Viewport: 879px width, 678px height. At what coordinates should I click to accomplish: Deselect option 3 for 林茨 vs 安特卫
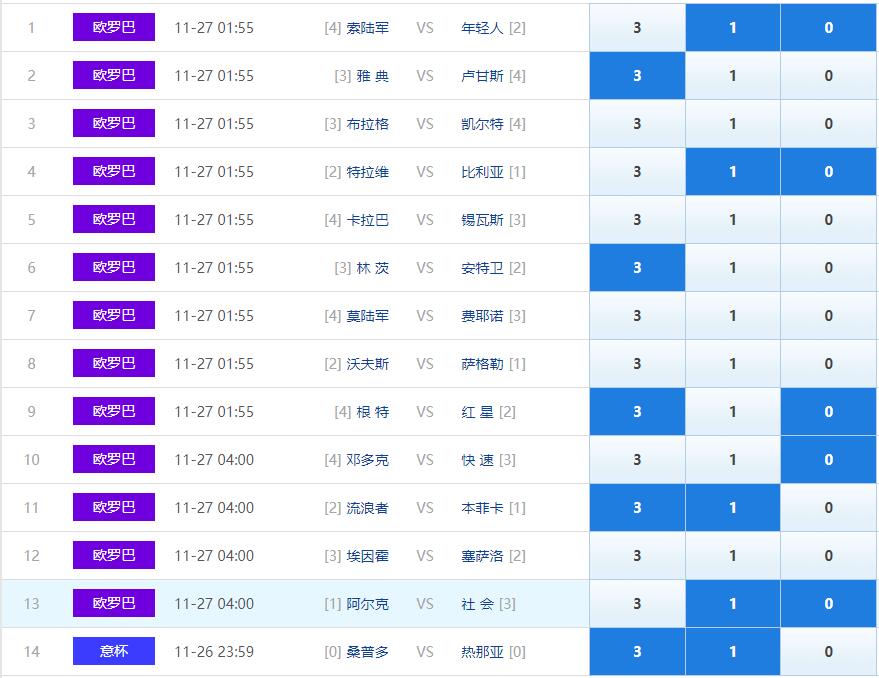637,267
